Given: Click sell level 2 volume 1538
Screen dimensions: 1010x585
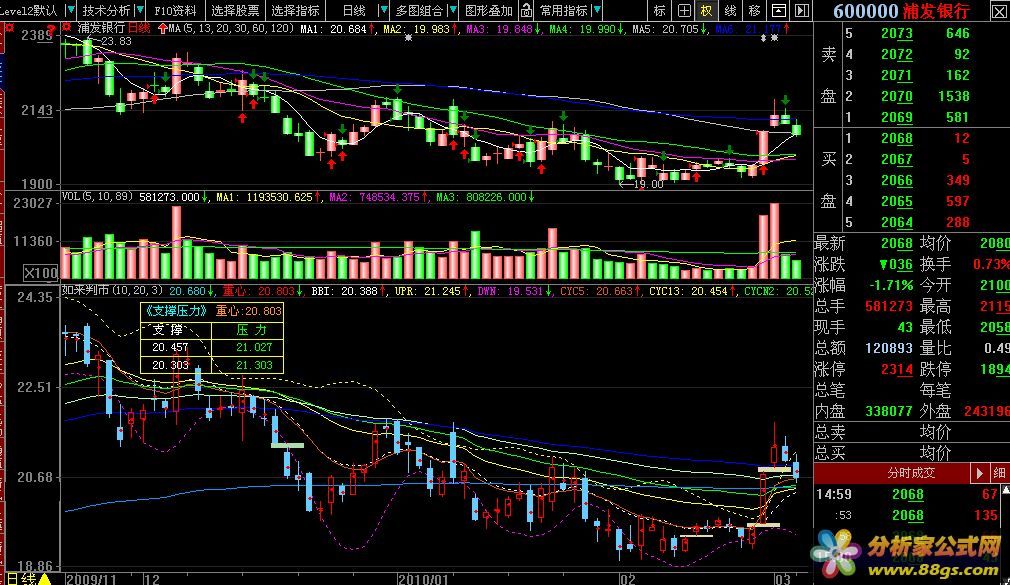Looking at the screenshot, I should [x=953, y=96].
